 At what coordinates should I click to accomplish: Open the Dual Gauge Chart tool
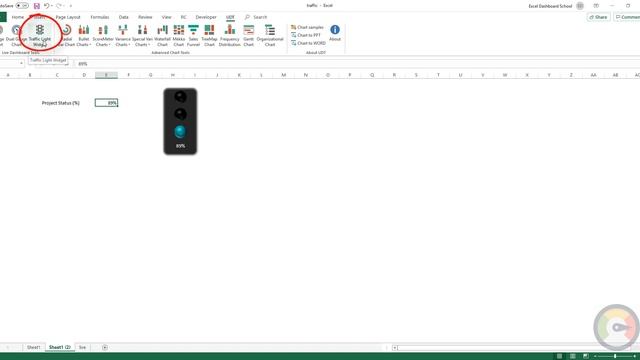coord(16,35)
